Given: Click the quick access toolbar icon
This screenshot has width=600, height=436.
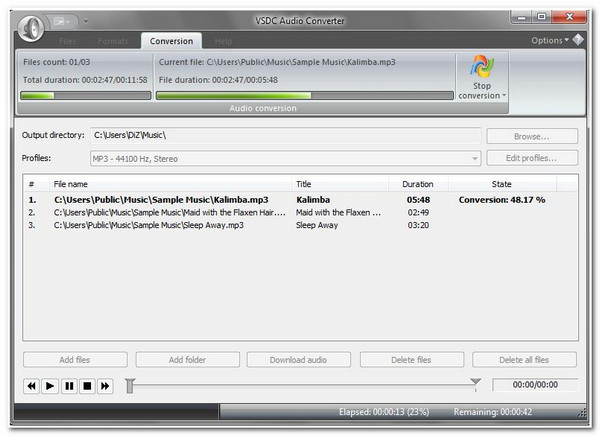Looking at the screenshot, I should click(62, 21).
